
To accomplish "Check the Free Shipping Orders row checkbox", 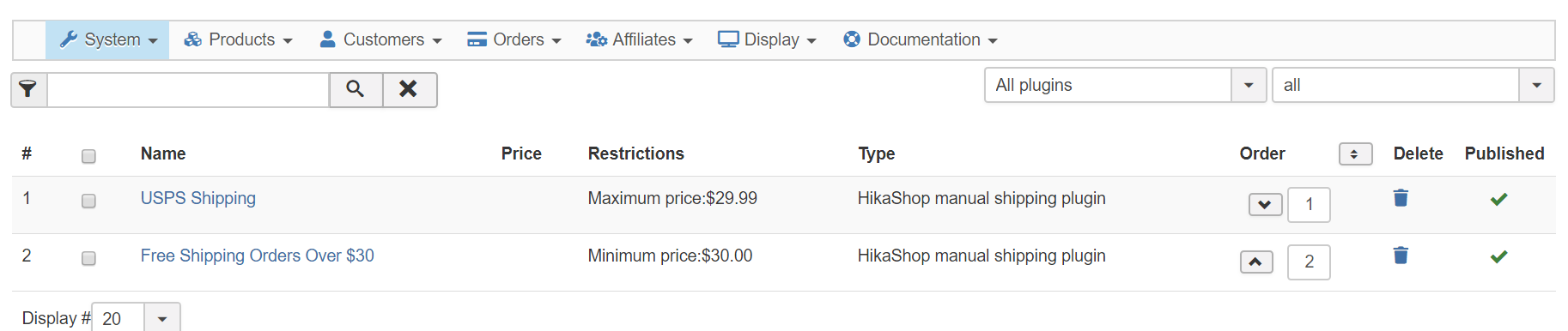I will pos(88,258).
